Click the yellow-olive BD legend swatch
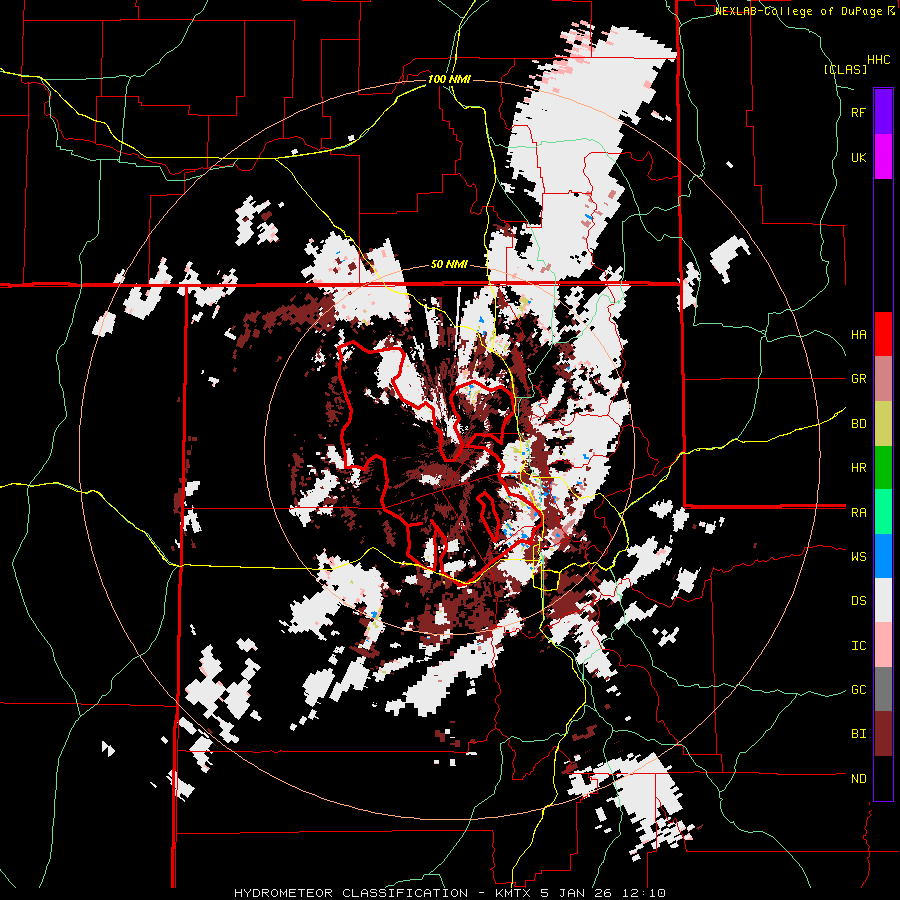The height and width of the screenshot is (900, 900). (883, 423)
